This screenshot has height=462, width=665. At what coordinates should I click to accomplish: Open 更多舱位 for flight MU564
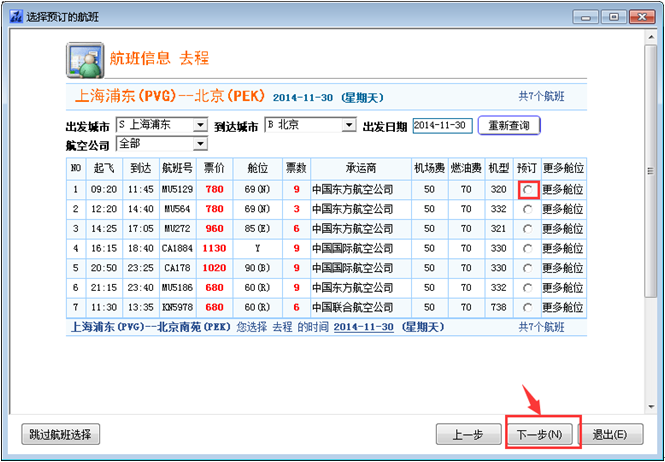[563, 209]
